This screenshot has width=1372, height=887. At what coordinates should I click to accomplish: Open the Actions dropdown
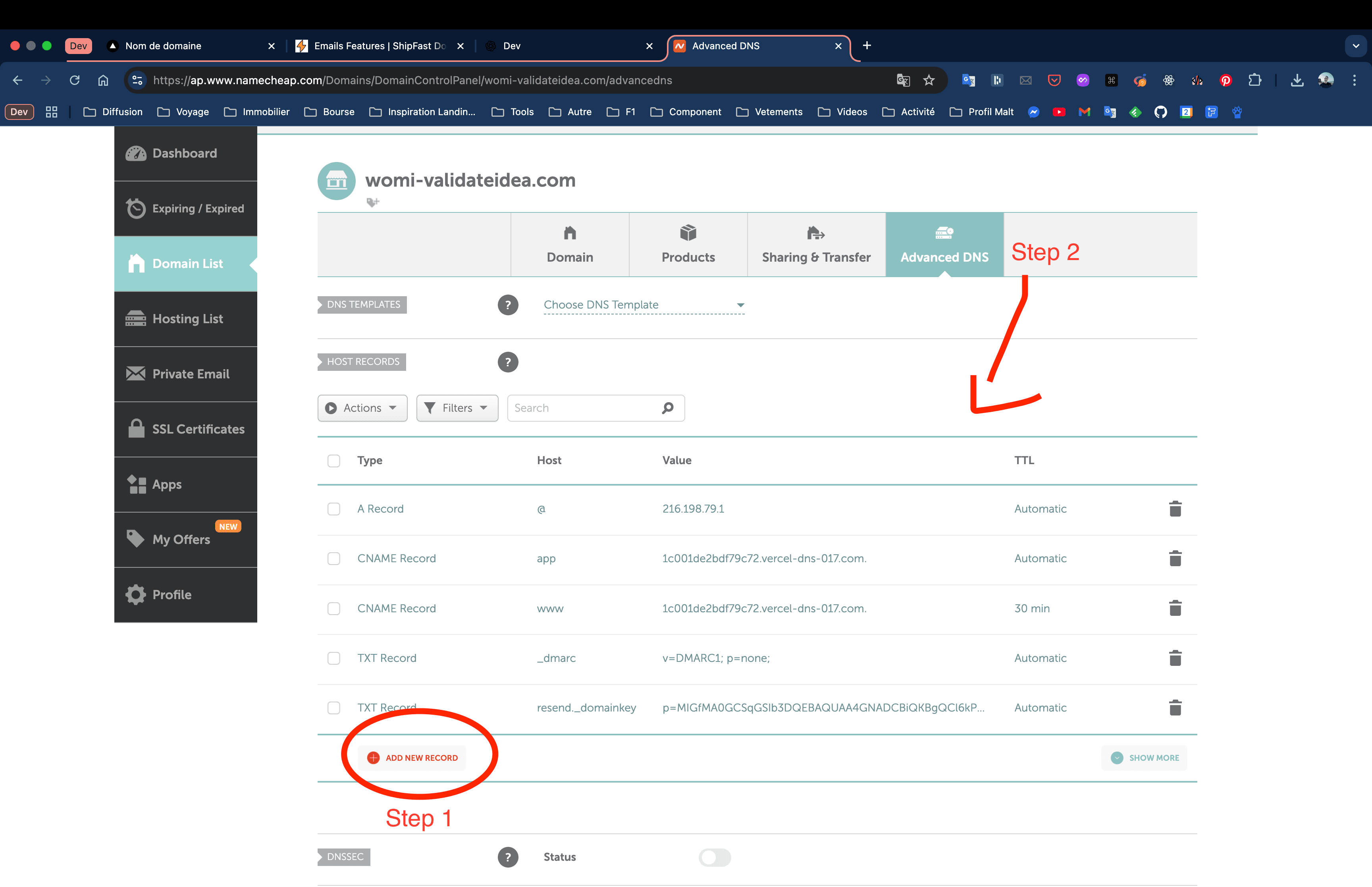[362, 408]
